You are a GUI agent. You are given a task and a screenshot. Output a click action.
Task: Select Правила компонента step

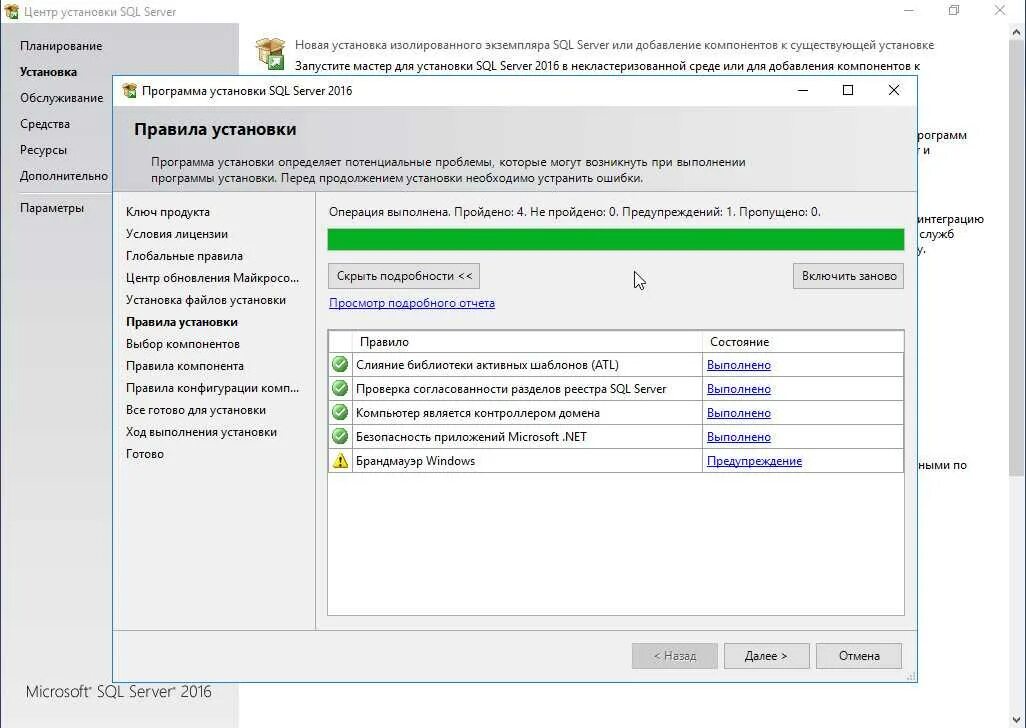point(185,366)
